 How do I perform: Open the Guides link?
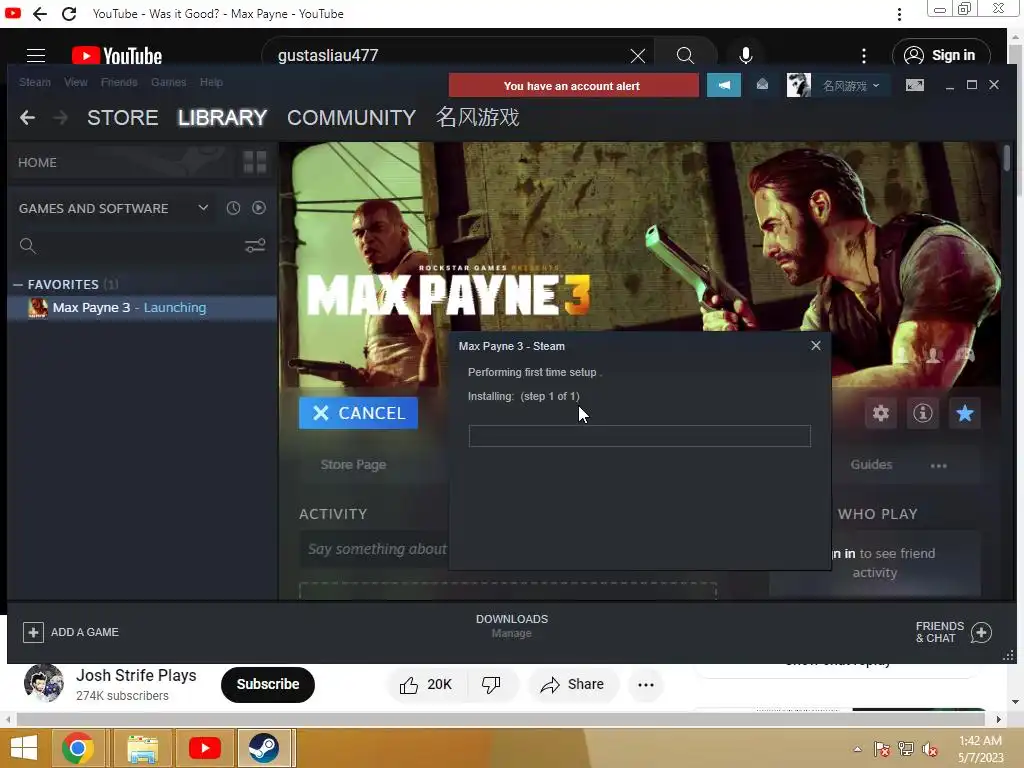(x=871, y=465)
